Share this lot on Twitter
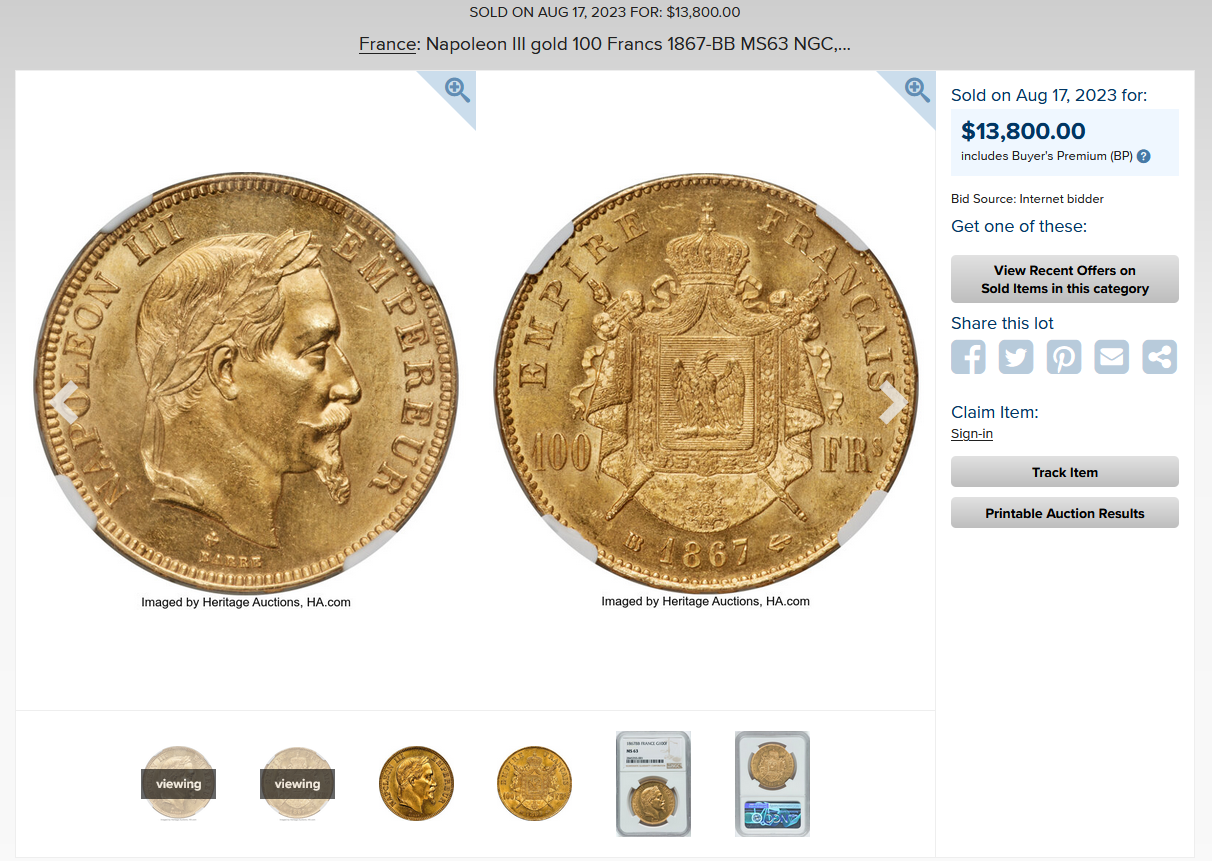1212x861 pixels. coord(1016,357)
